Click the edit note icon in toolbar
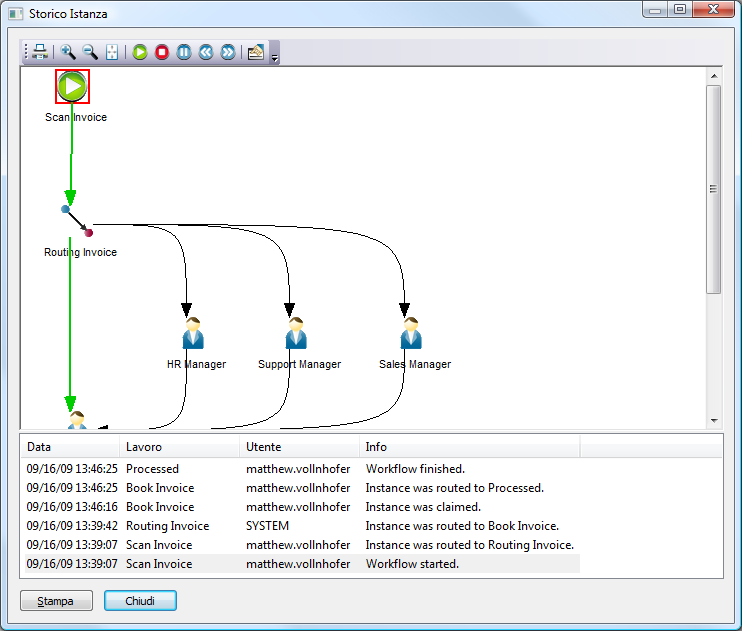This screenshot has height=631, width=742. (256, 52)
